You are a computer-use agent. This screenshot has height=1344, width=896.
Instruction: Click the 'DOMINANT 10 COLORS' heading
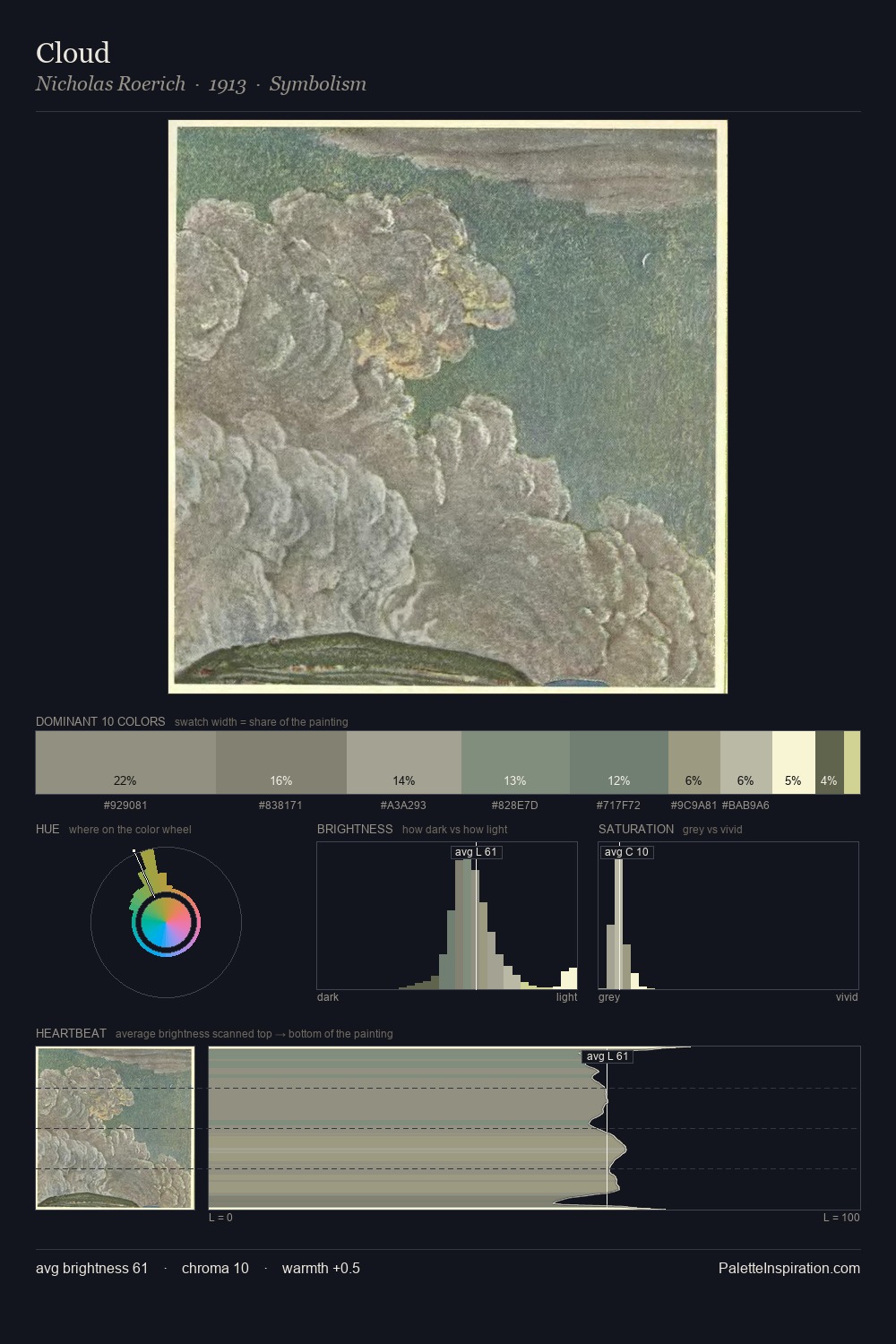(100, 721)
